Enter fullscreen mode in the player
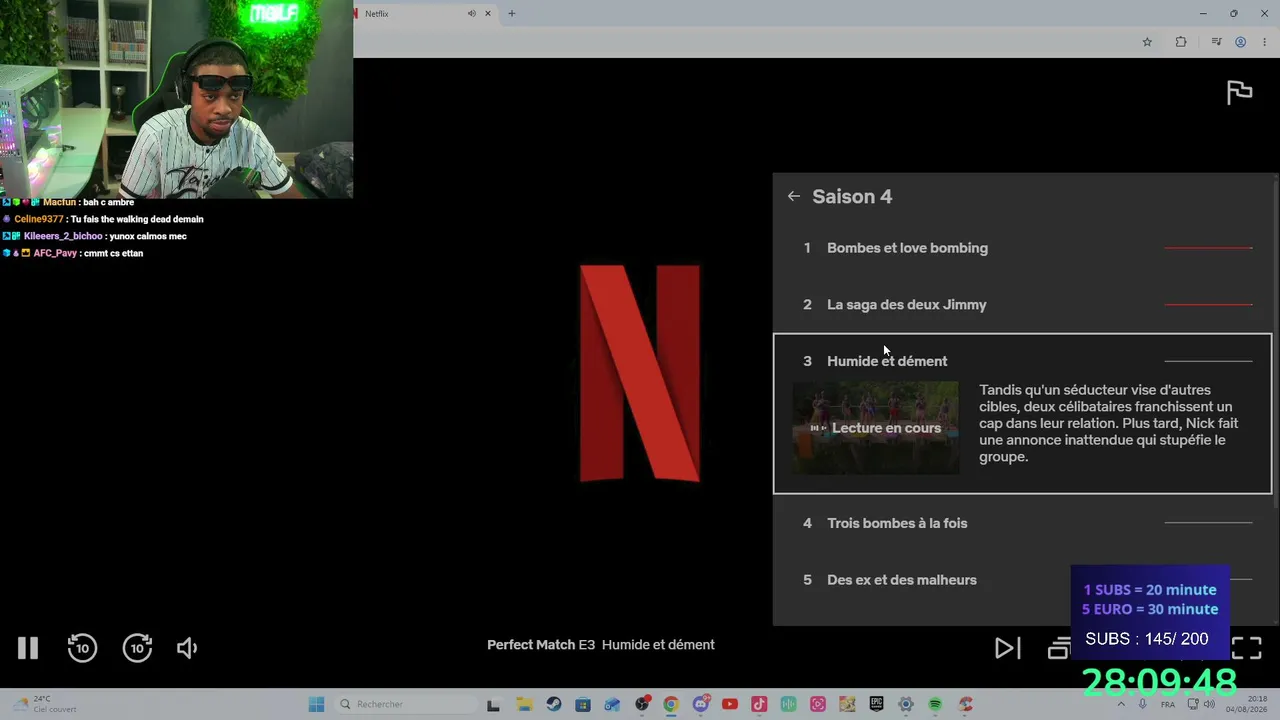Screen dimensions: 1280x720 (1246, 648)
